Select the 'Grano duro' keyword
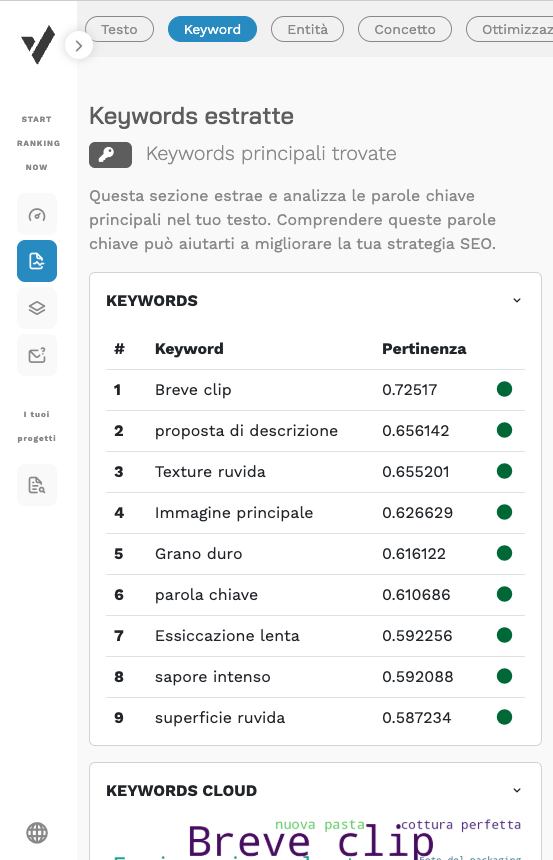553x860 pixels. point(199,554)
